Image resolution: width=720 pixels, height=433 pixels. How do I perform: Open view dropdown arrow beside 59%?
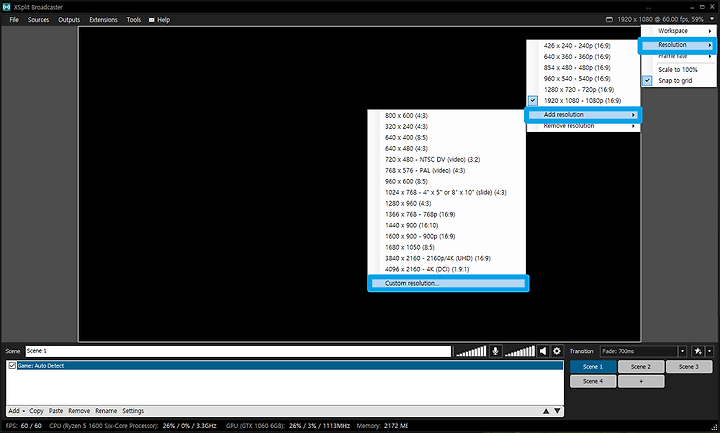(712, 19)
